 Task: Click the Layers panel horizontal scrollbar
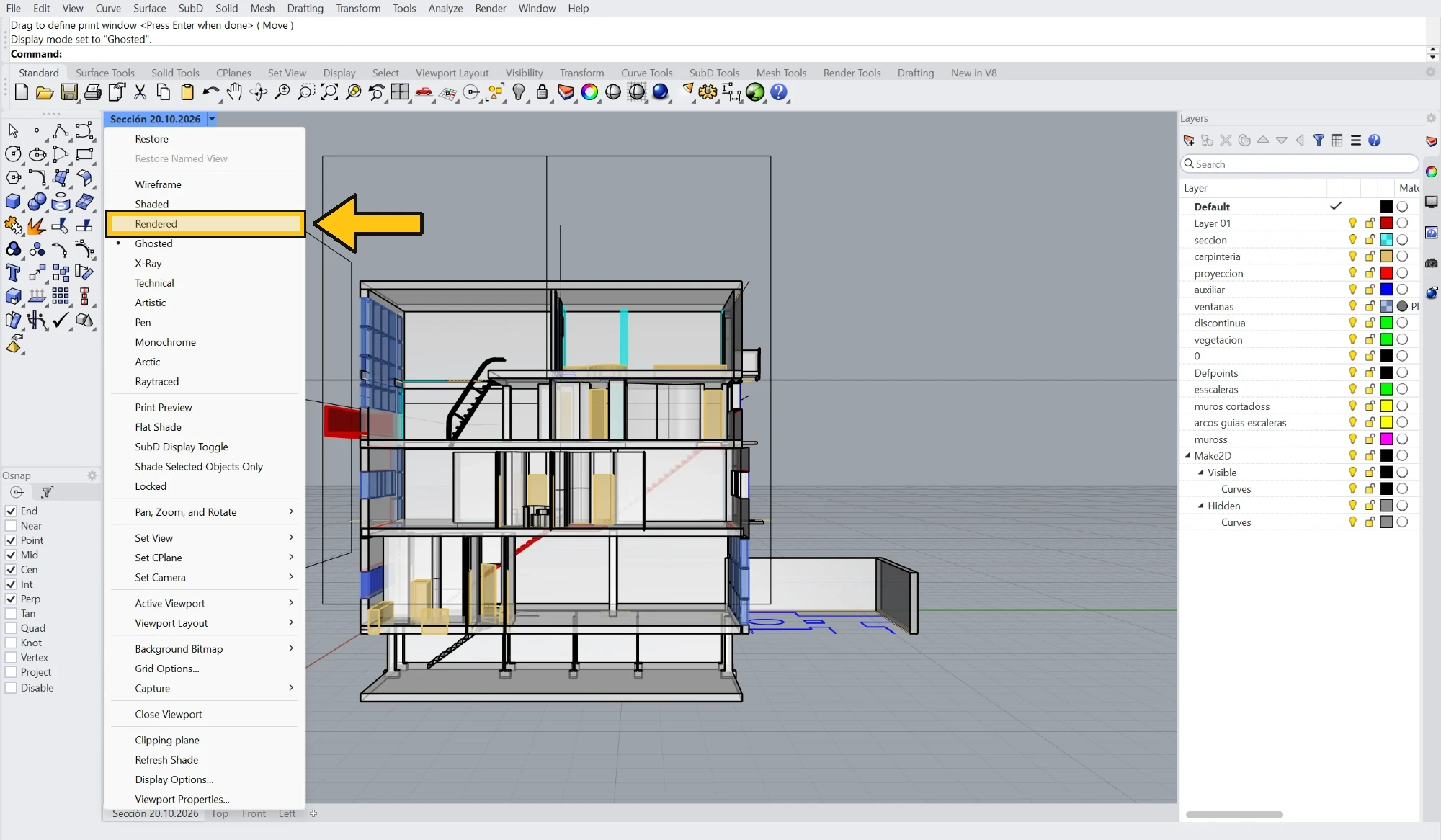pyautogui.click(x=1234, y=815)
